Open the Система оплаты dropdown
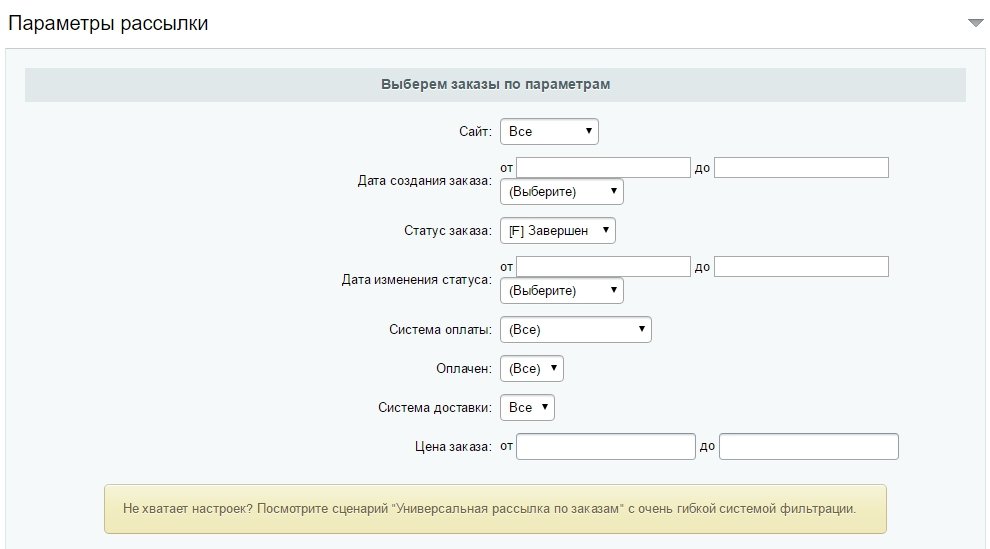This screenshot has width=990, height=549. coord(576,329)
